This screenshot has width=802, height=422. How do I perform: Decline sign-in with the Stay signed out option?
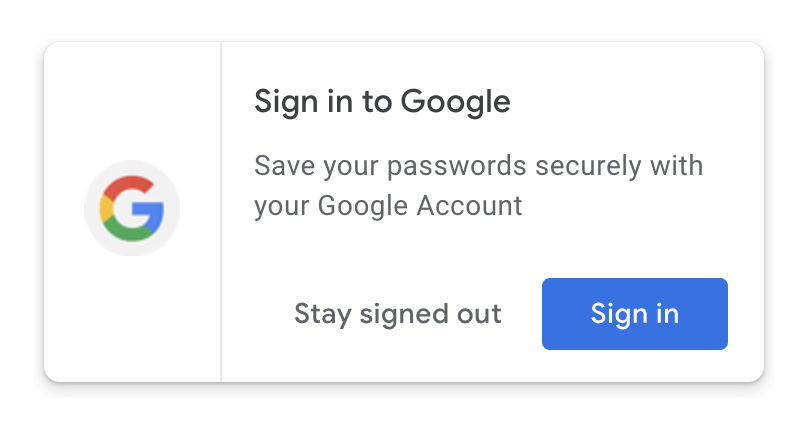397,314
